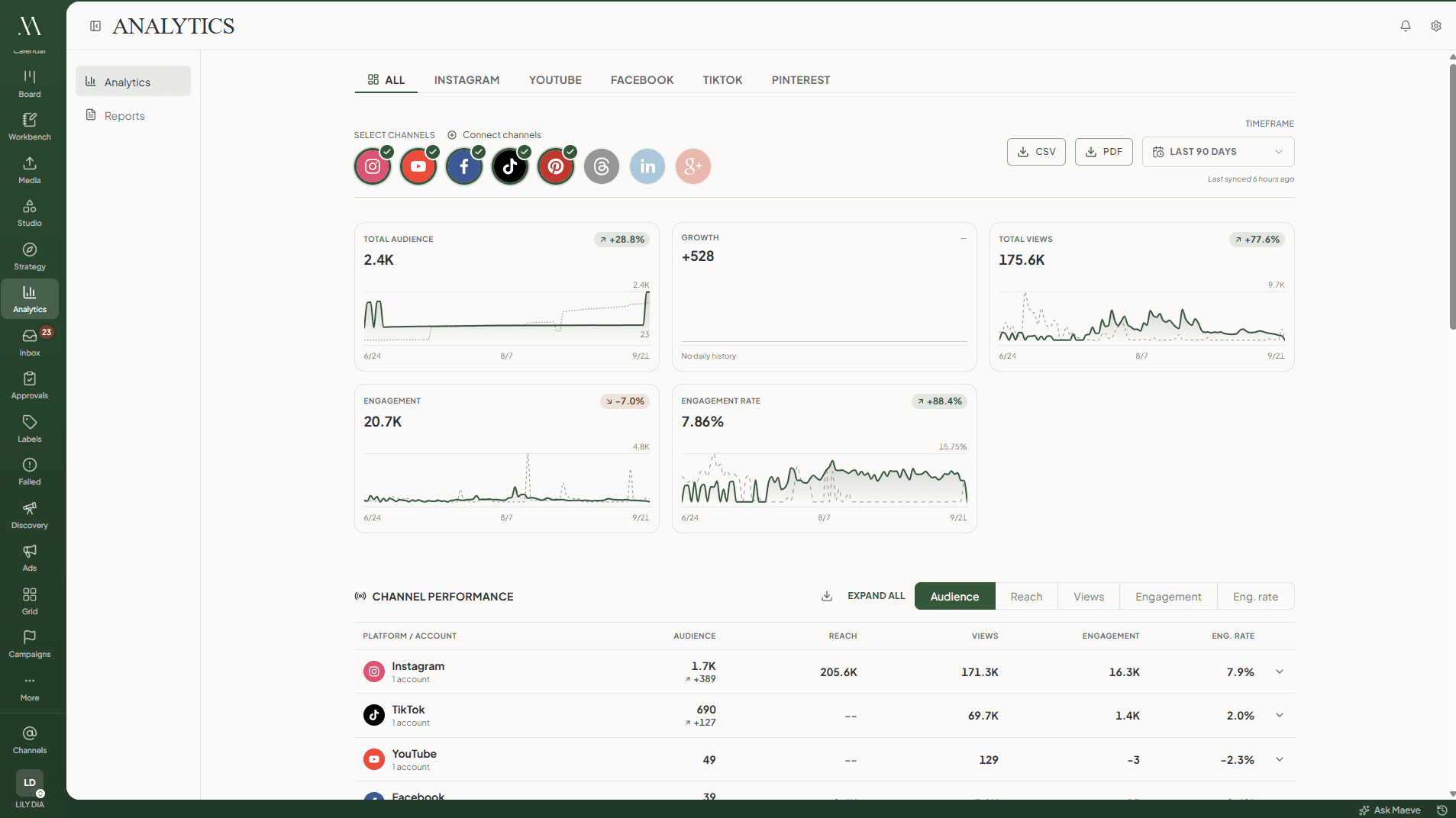The width and height of the screenshot is (1456, 818).
Task: Open settings gear icon
Action: [1435, 26]
